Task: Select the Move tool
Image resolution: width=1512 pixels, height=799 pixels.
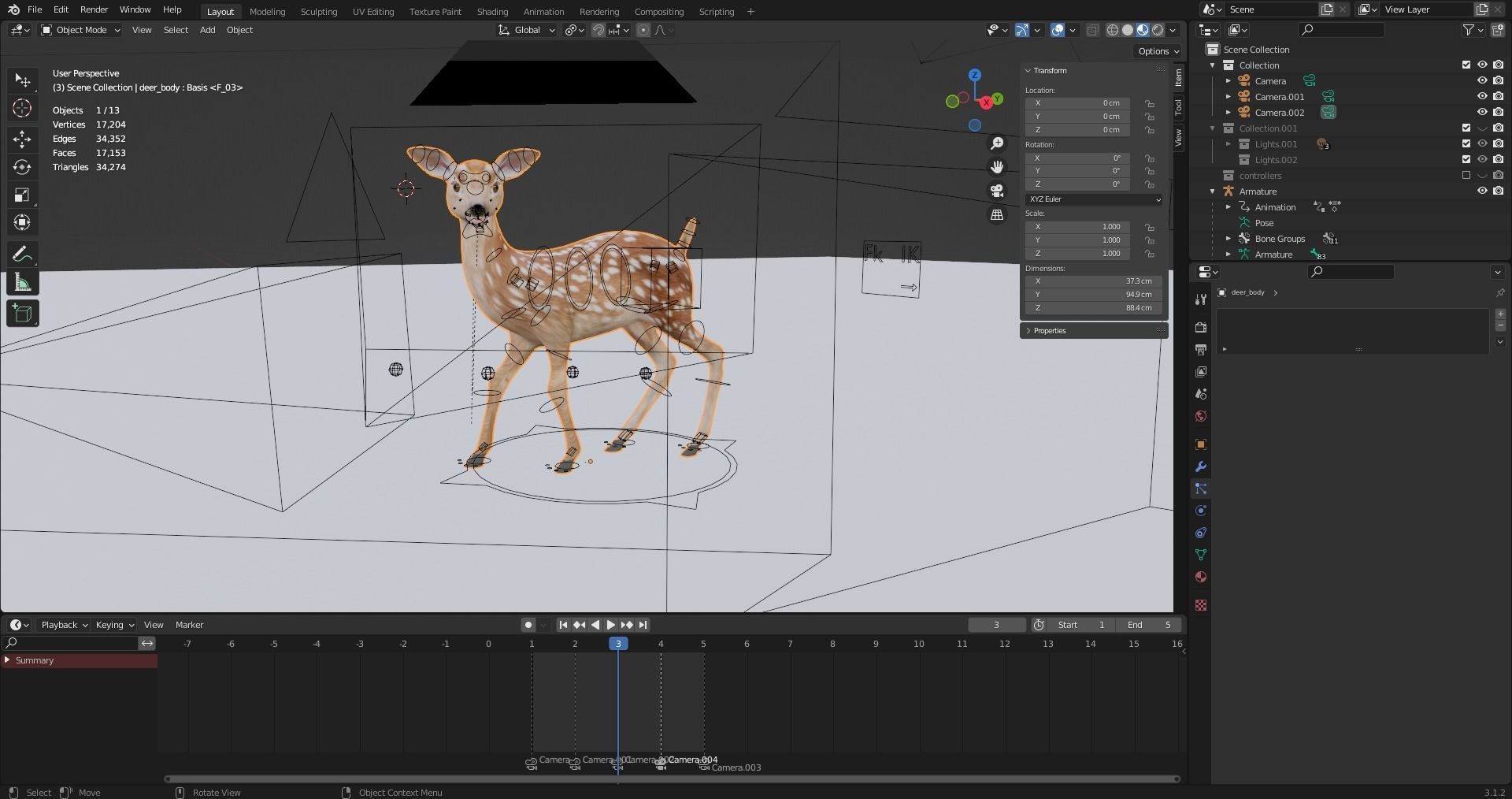Action: coord(22,139)
